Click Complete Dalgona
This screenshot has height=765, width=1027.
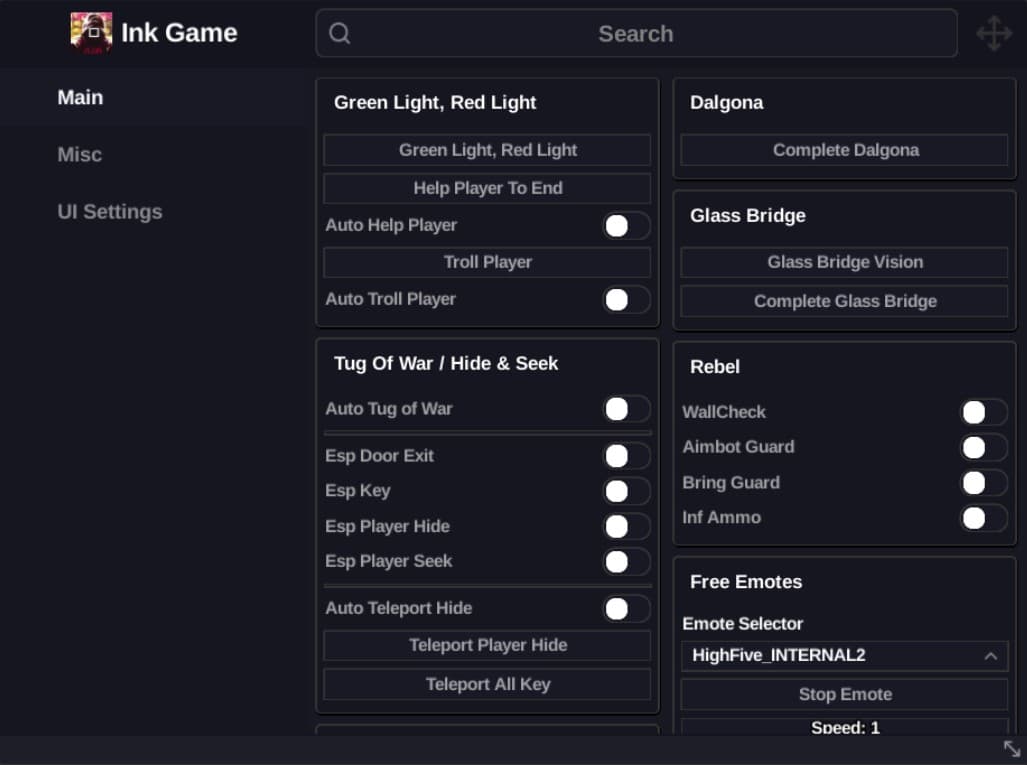[x=845, y=150]
